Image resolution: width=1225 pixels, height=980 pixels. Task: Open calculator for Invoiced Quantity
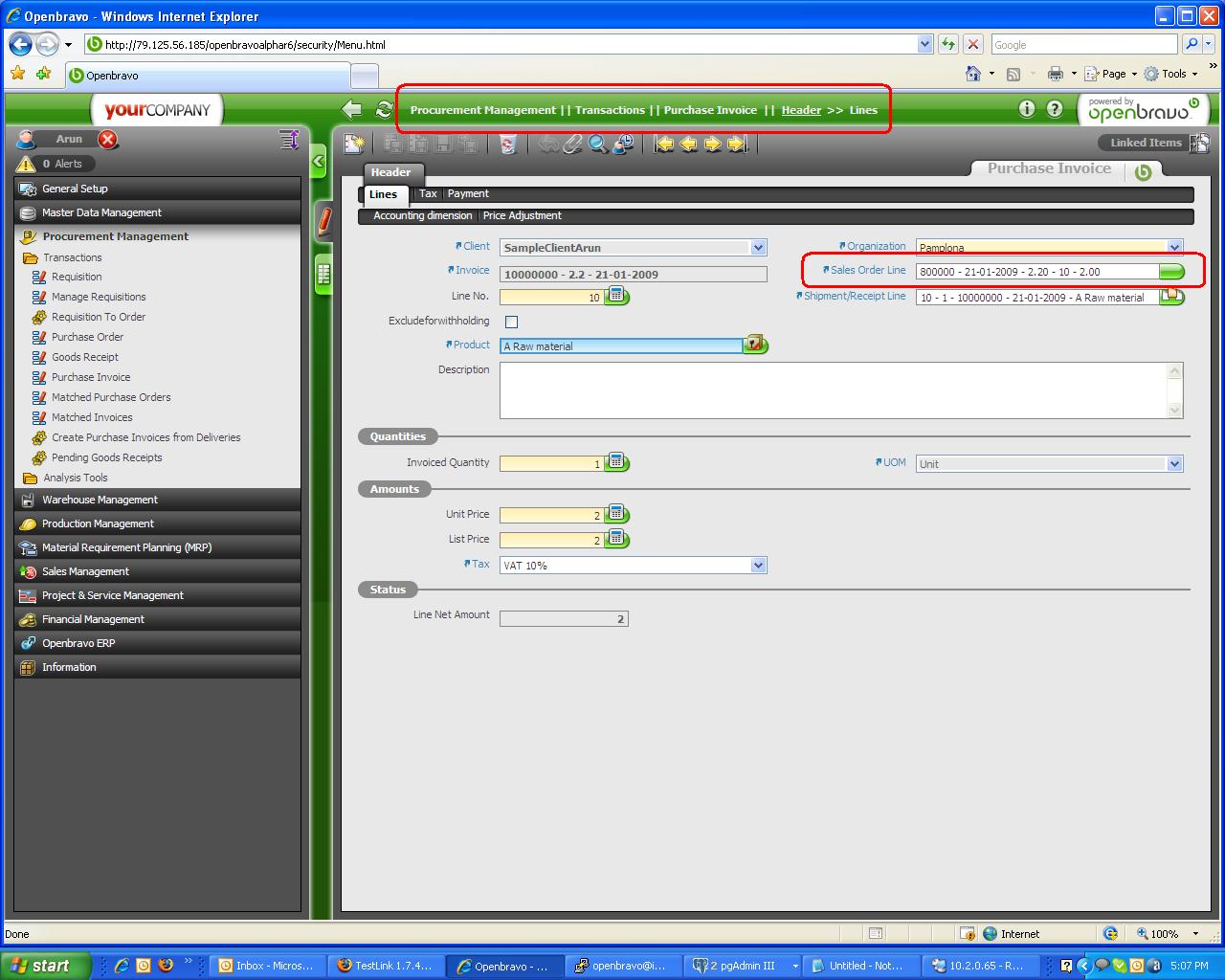(x=618, y=462)
